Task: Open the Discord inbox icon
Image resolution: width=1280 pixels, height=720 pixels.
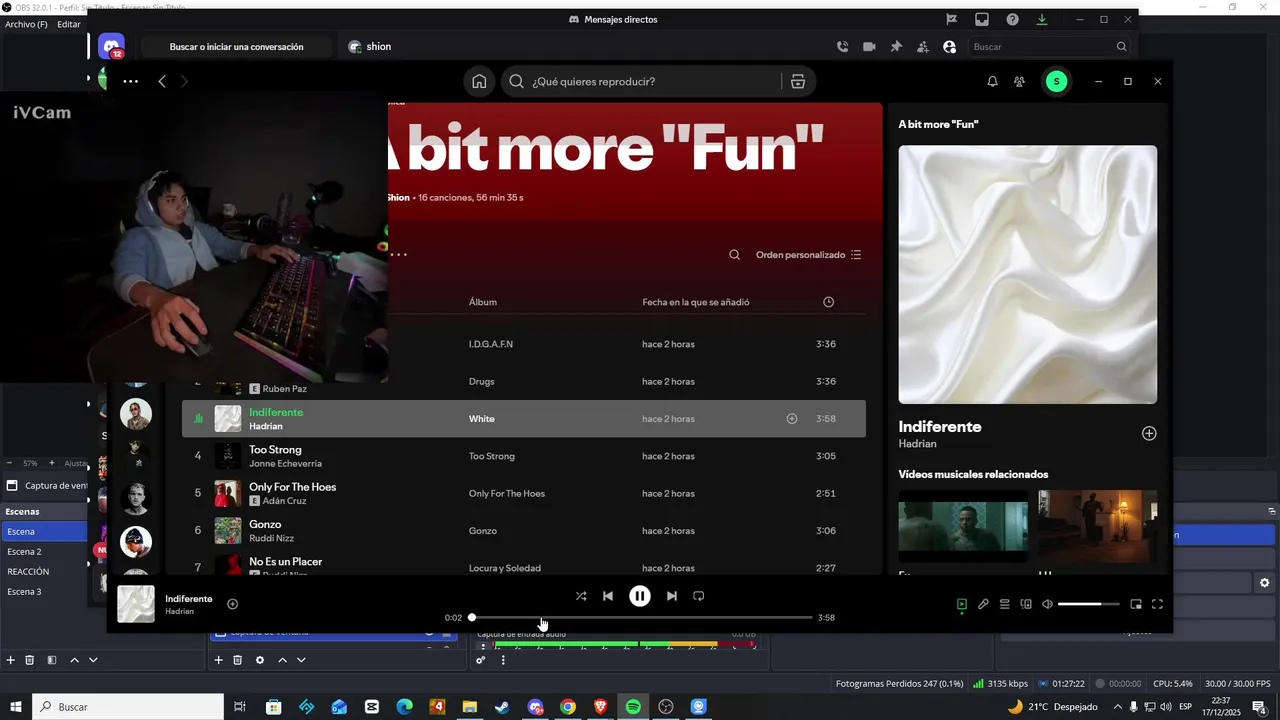Action: [x=982, y=19]
